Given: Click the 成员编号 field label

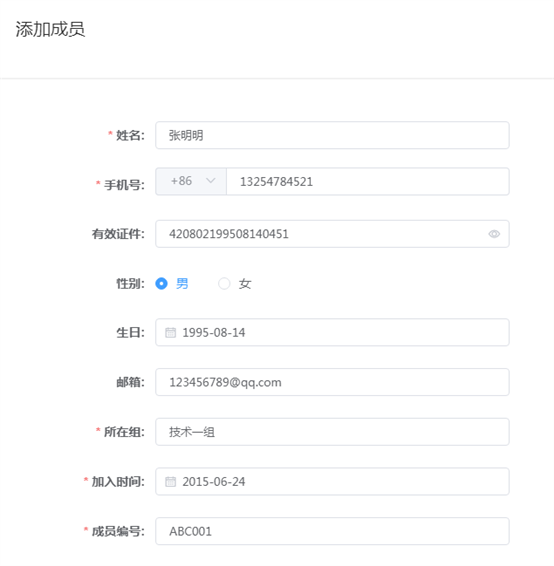Looking at the screenshot, I should (x=118, y=531).
